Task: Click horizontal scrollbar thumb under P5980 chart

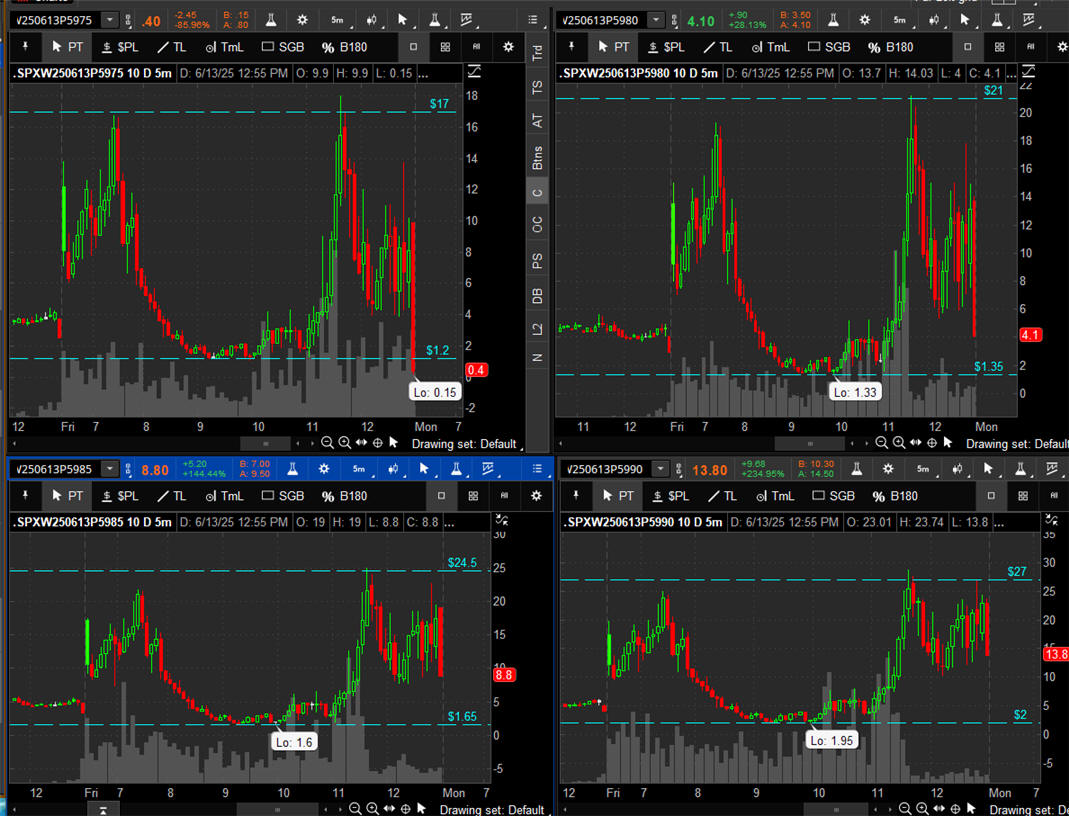Action: pyautogui.click(x=811, y=444)
